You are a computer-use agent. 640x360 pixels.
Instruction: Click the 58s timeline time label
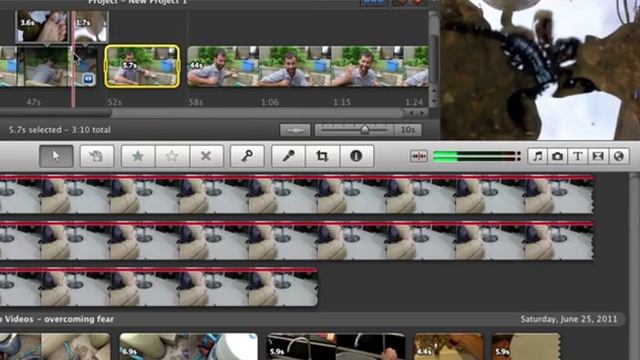(x=196, y=102)
